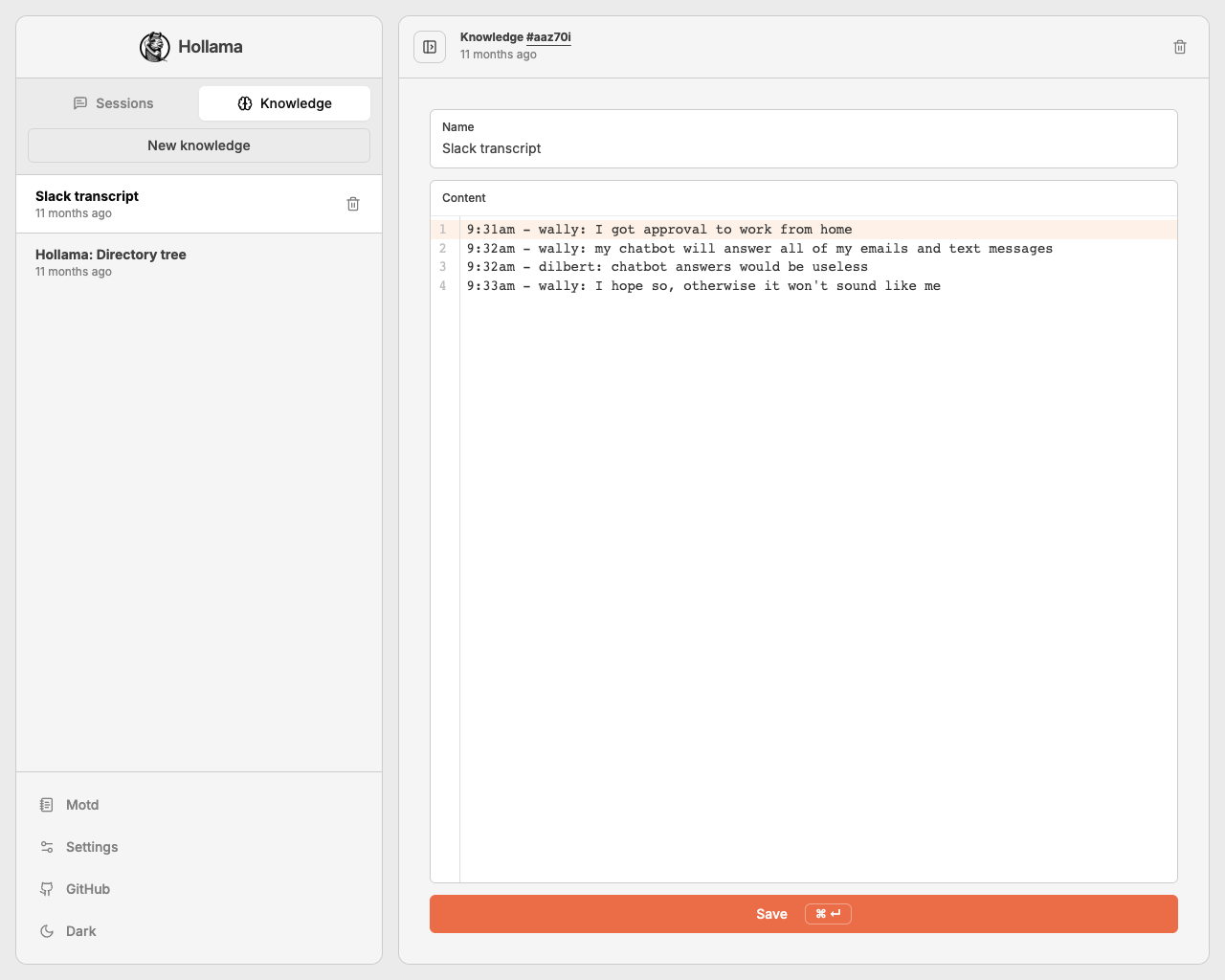Click the Settings sliders icon
The image size is (1225, 980).
click(47, 847)
